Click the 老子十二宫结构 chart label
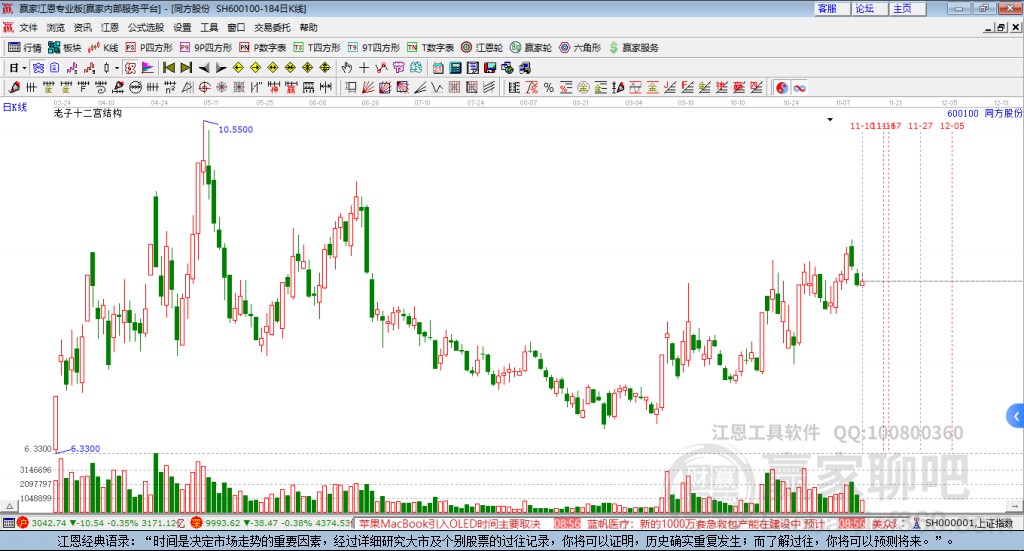Screen dimensions: 1024x551 pyautogui.click(x=88, y=113)
